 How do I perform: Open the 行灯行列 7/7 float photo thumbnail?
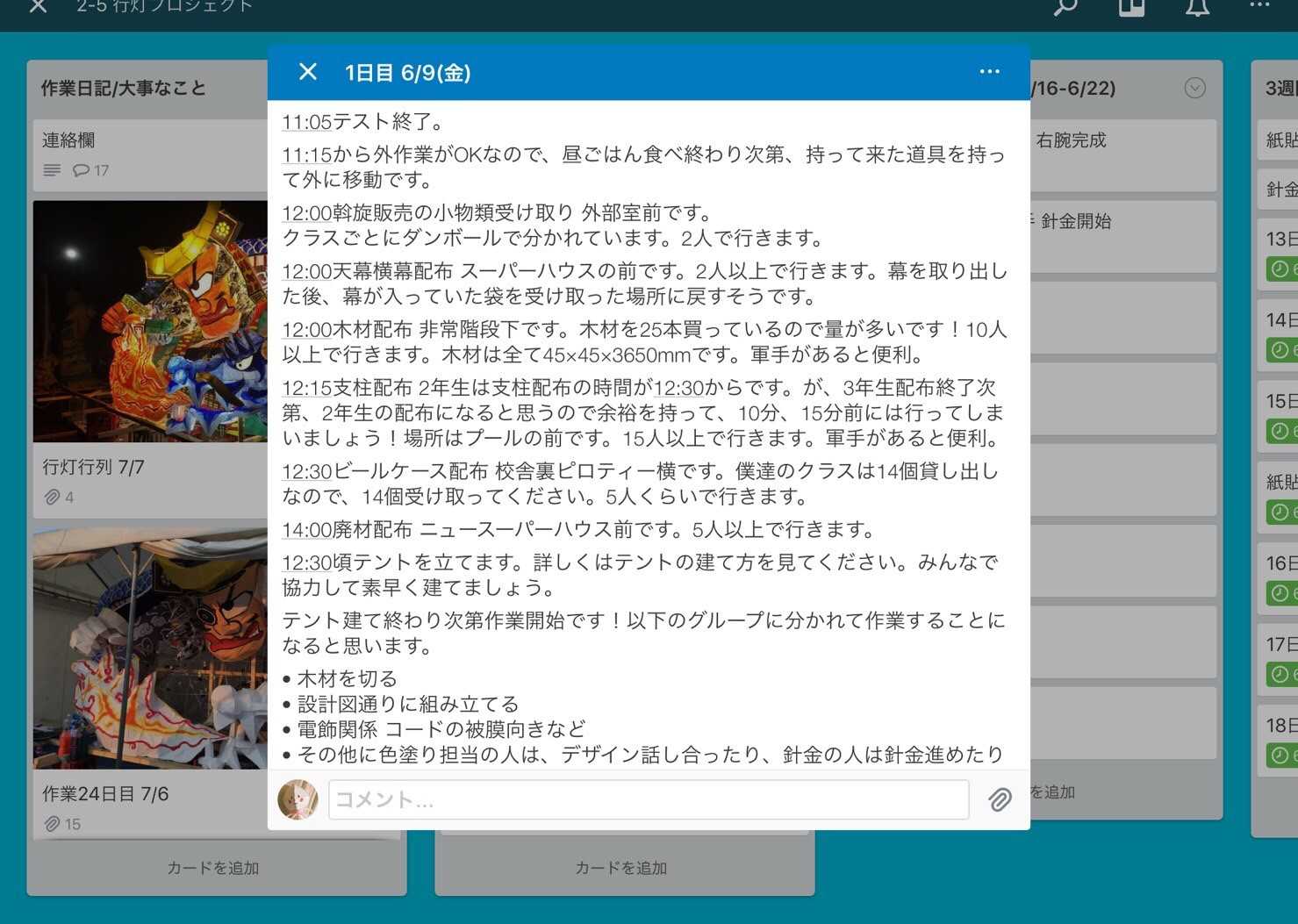point(151,321)
